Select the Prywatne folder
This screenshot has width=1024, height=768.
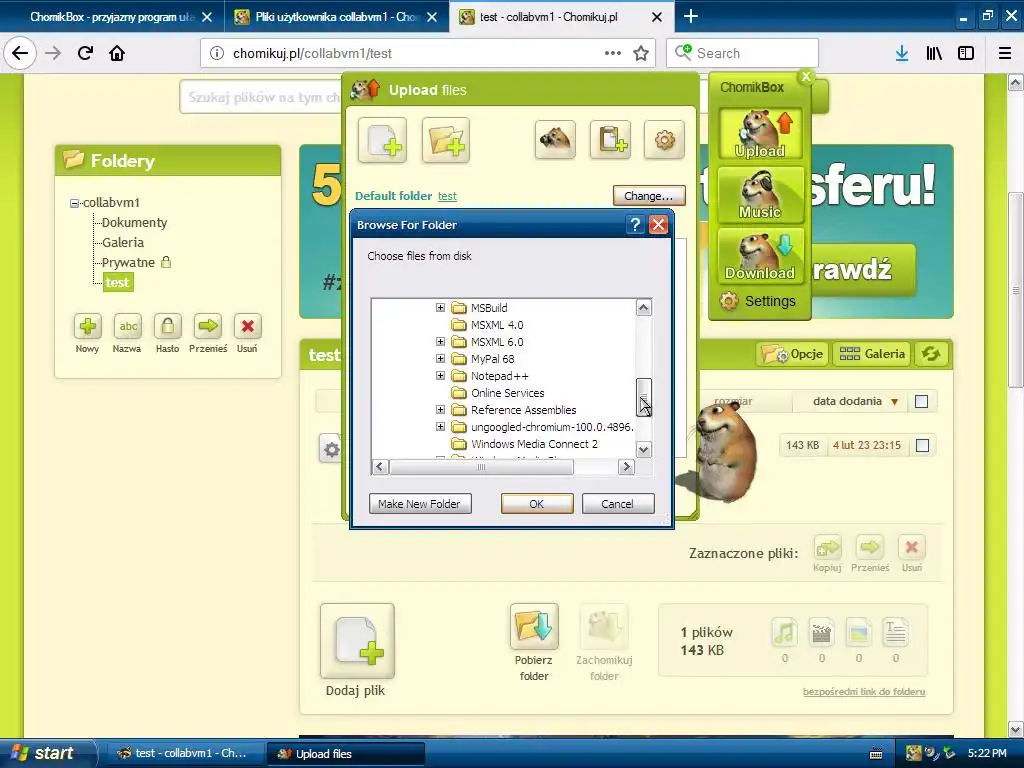tap(128, 263)
